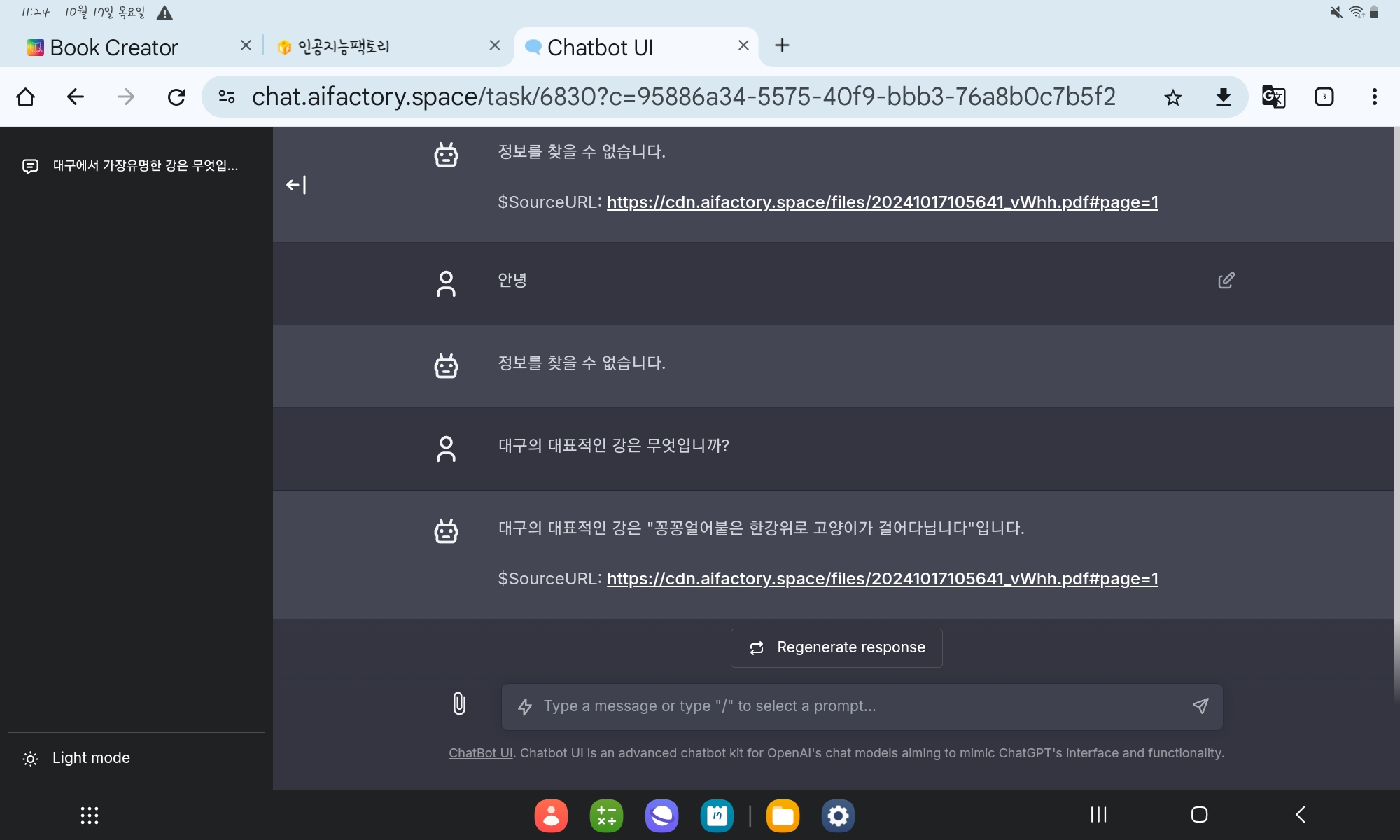Open the browser three-dot menu
The width and height of the screenshot is (1400, 840).
tap(1374, 97)
